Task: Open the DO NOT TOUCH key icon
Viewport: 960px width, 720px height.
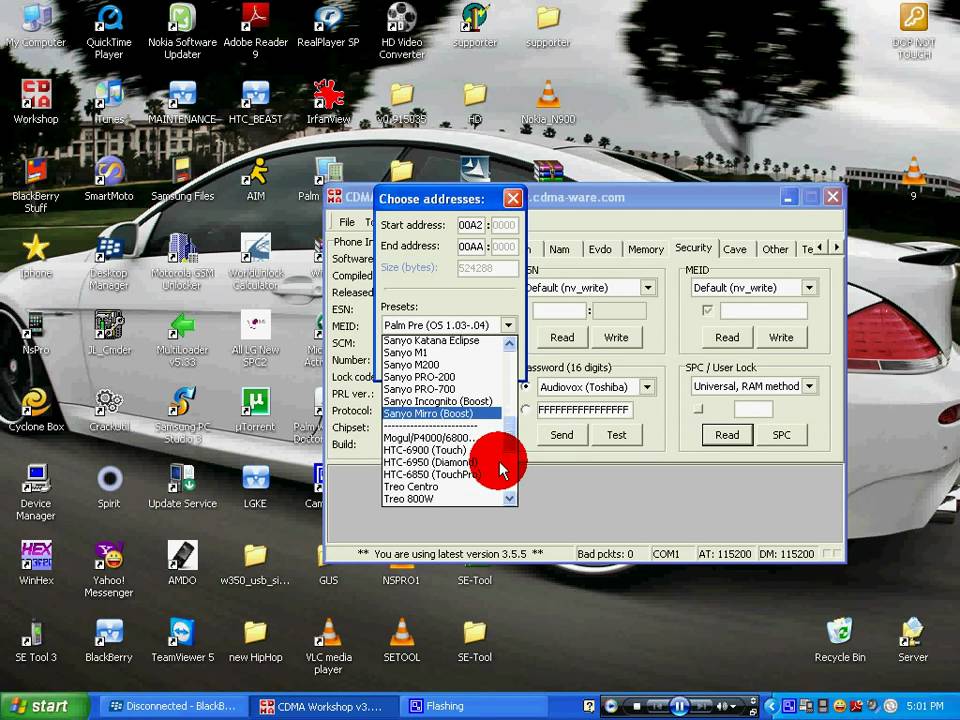Action: 913,31
